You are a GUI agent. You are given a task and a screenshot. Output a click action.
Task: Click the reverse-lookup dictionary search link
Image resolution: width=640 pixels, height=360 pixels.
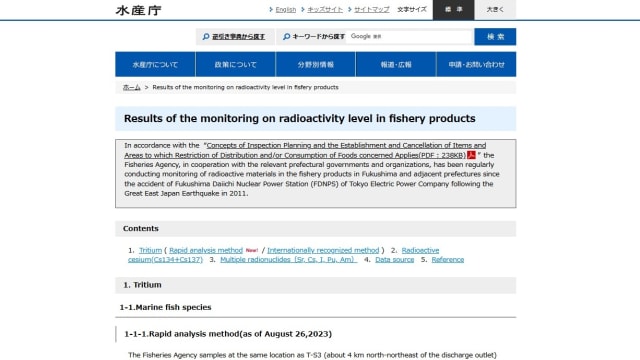[238, 37]
